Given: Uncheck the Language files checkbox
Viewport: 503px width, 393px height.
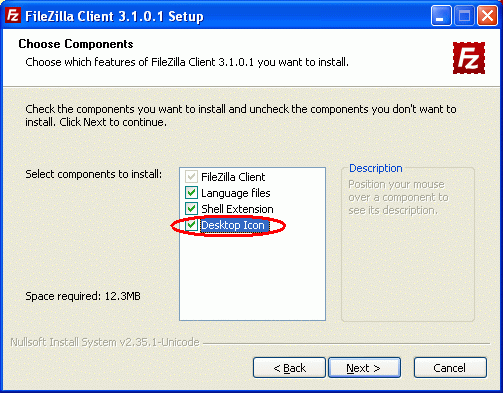Looking at the screenshot, I should point(191,193).
